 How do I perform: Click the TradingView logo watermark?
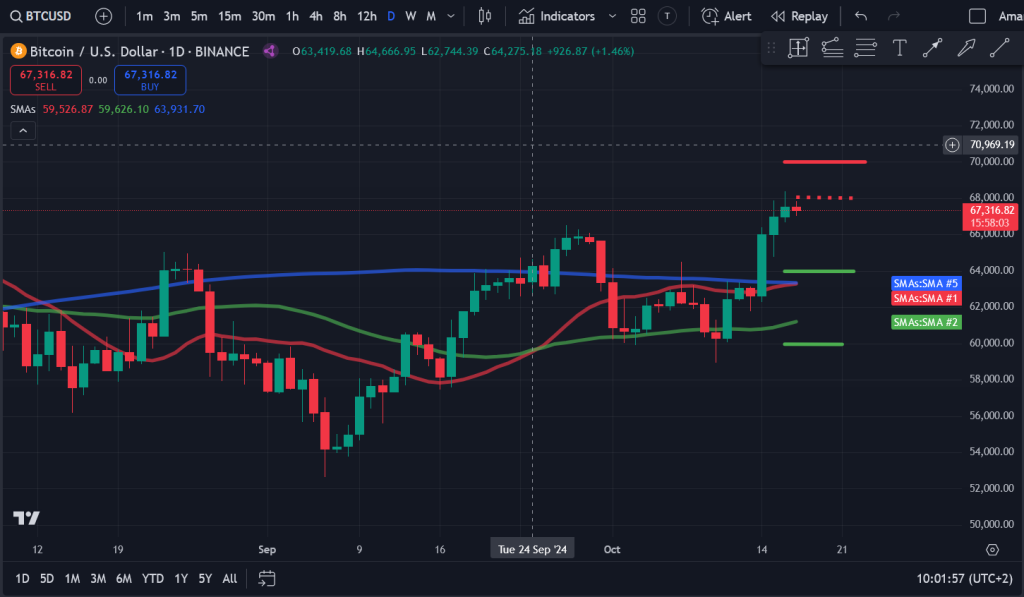tap(28, 517)
